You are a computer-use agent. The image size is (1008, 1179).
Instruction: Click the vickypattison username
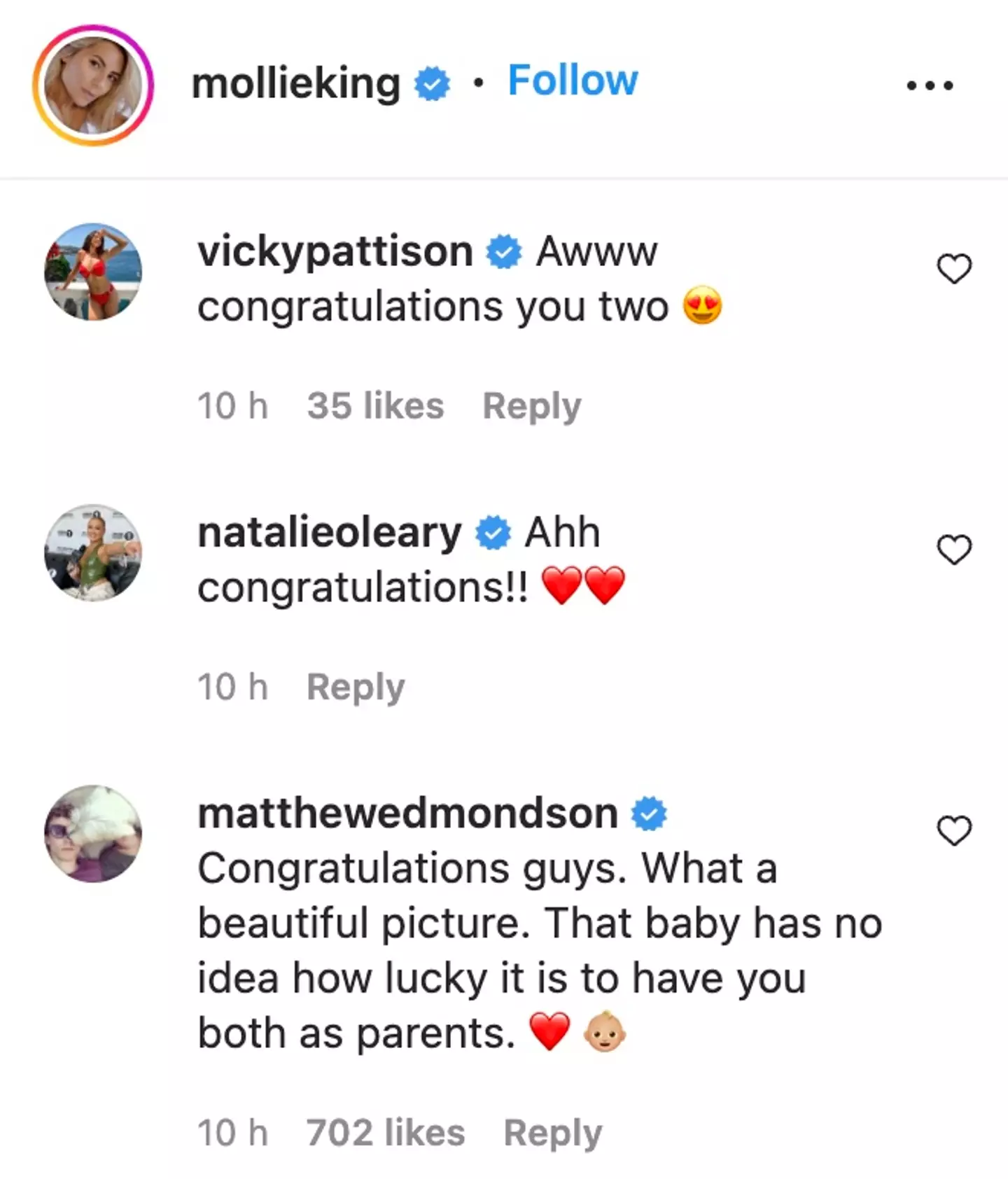pos(335,251)
